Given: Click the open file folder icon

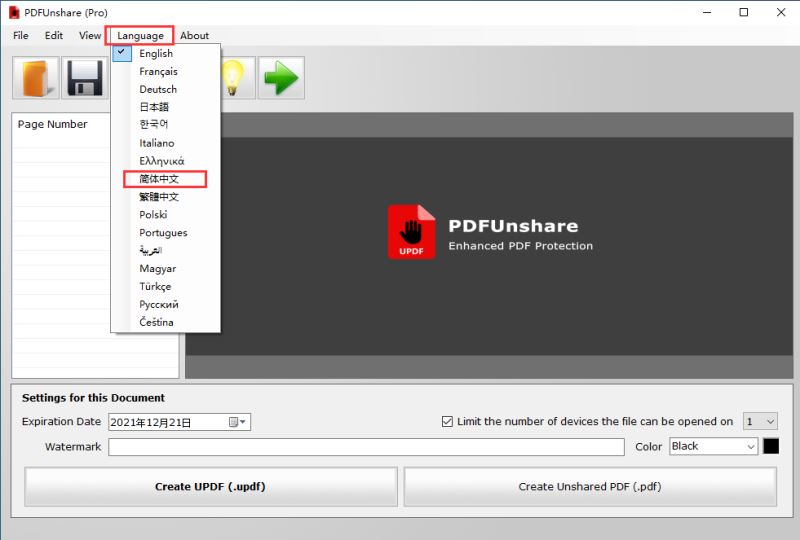Looking at the screenshot, I should 36,78.
